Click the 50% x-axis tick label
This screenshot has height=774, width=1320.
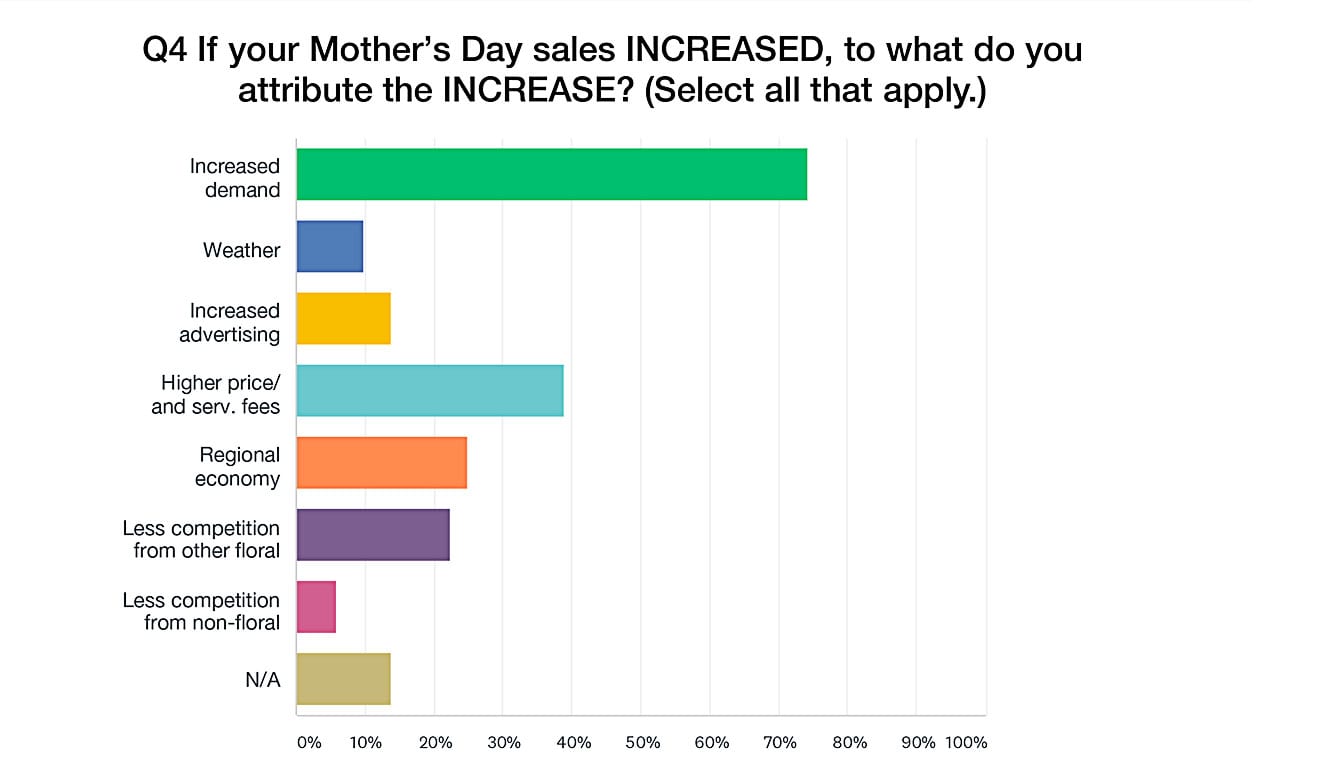tap(642, 743)
